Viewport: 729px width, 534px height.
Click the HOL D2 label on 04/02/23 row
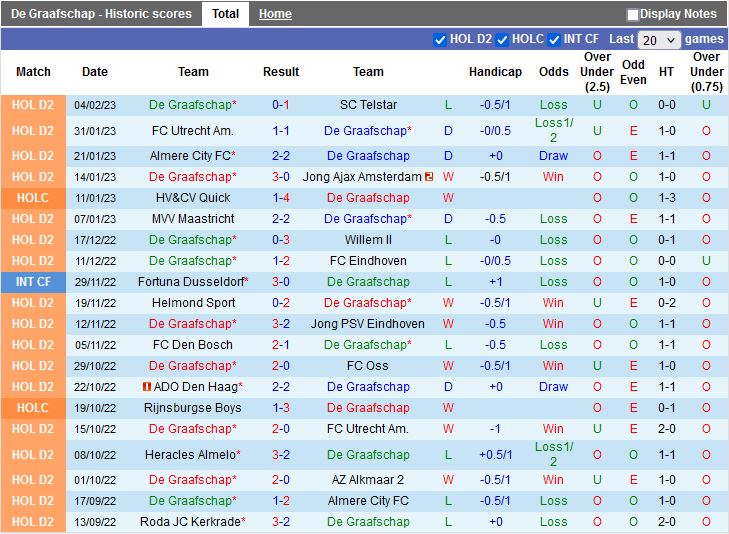click(x=33, y=105)
